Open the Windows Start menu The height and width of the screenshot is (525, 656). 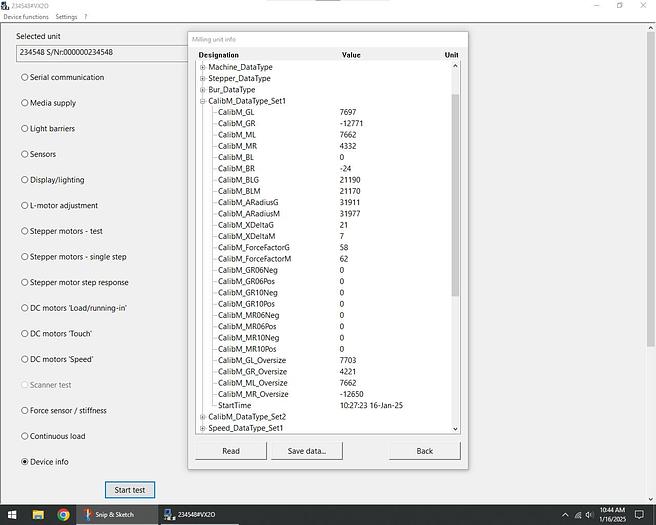coord(10,515)
